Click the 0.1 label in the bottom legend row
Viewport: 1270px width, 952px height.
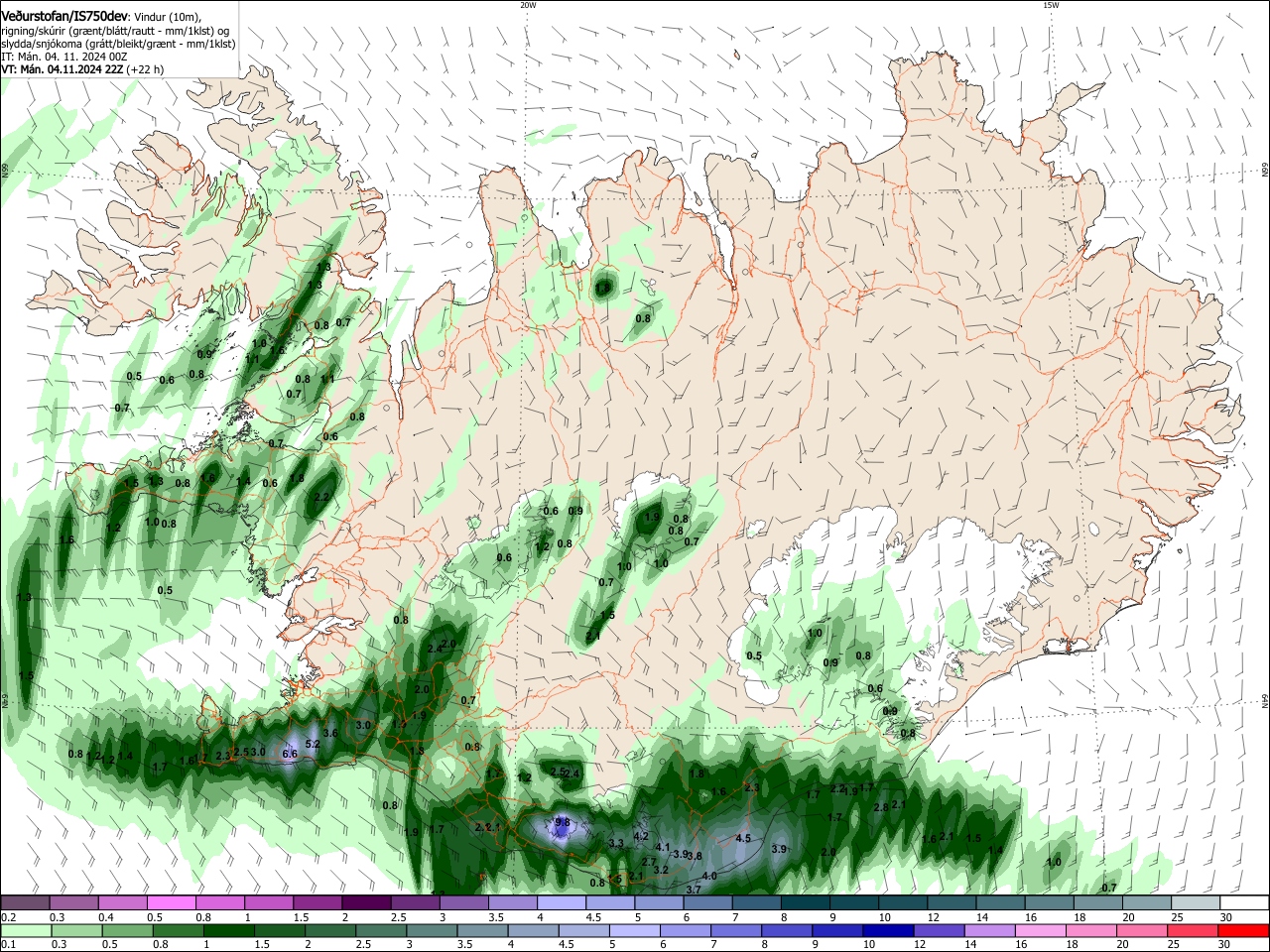pos(9,945)
